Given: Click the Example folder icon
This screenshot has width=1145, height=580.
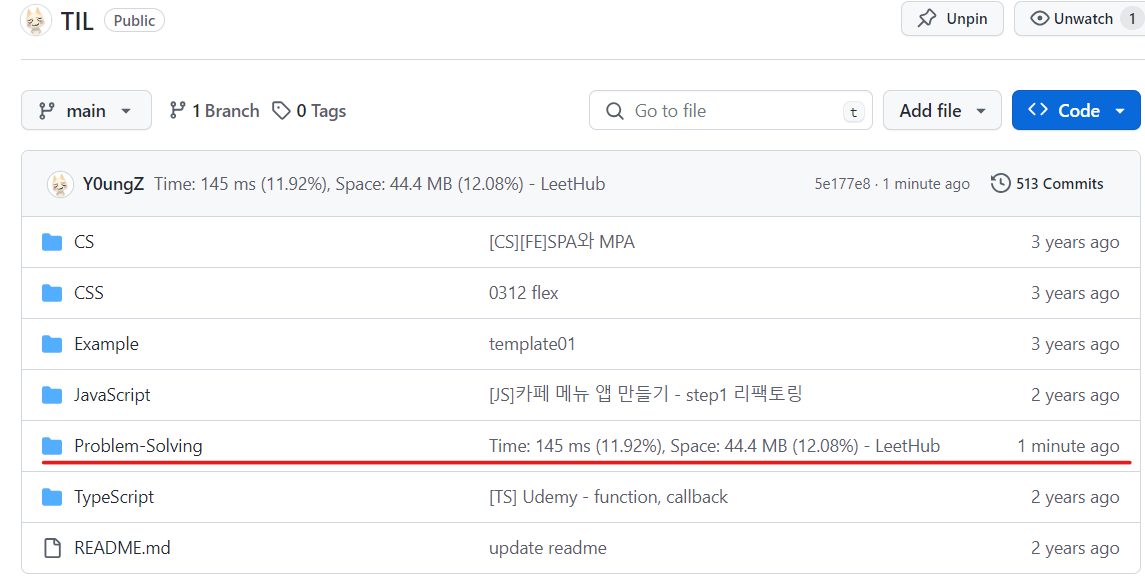Looking at the screenshot, I should [x=52, y=344].
